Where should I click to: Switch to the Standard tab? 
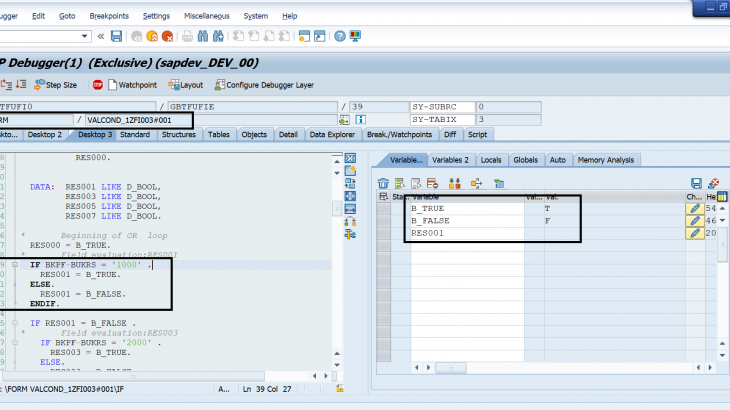(135, 134)
